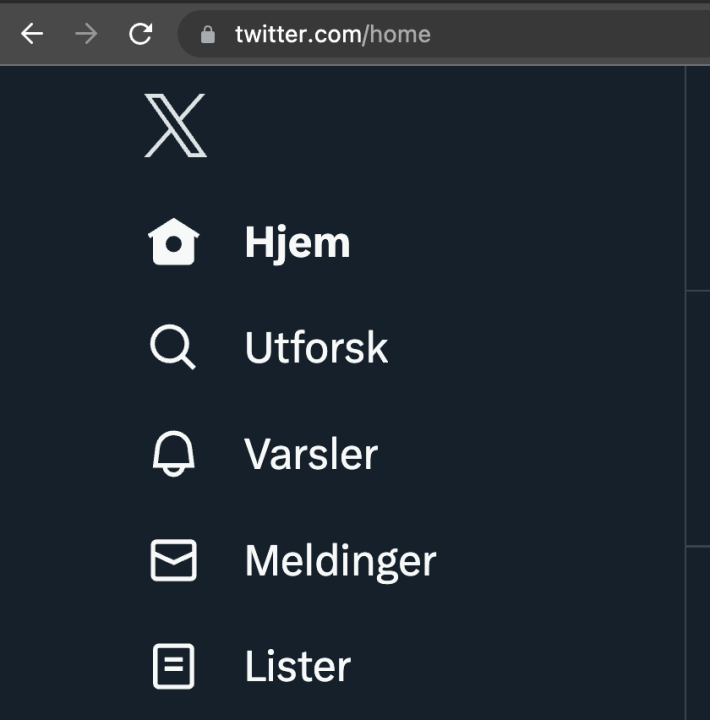Viewport: 710px width, 720px height.
Task: Click the Varsler bell icon
Action: tap(173, 455)
